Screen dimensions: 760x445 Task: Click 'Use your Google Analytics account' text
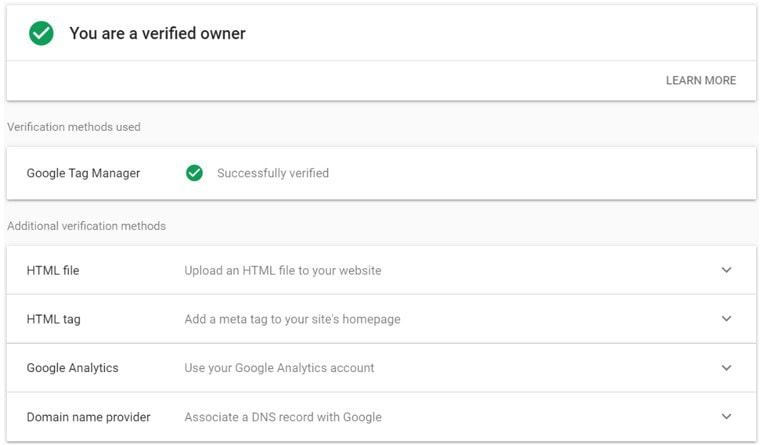tap(279, 368)
